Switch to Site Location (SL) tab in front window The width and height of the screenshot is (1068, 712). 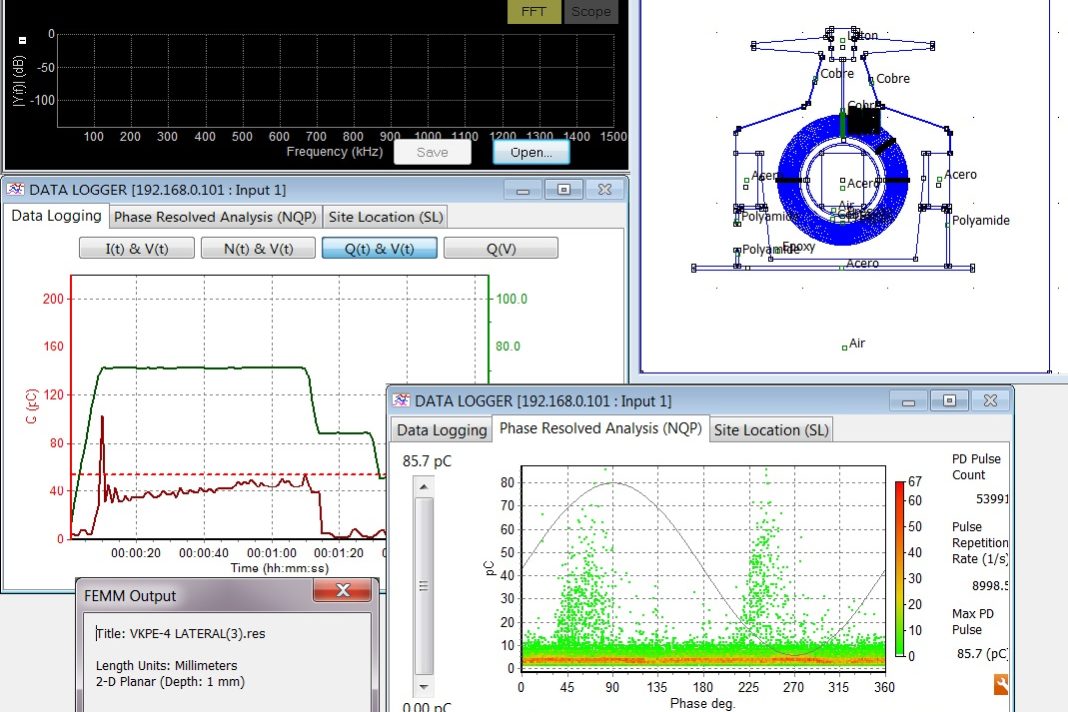pos(770,430)
